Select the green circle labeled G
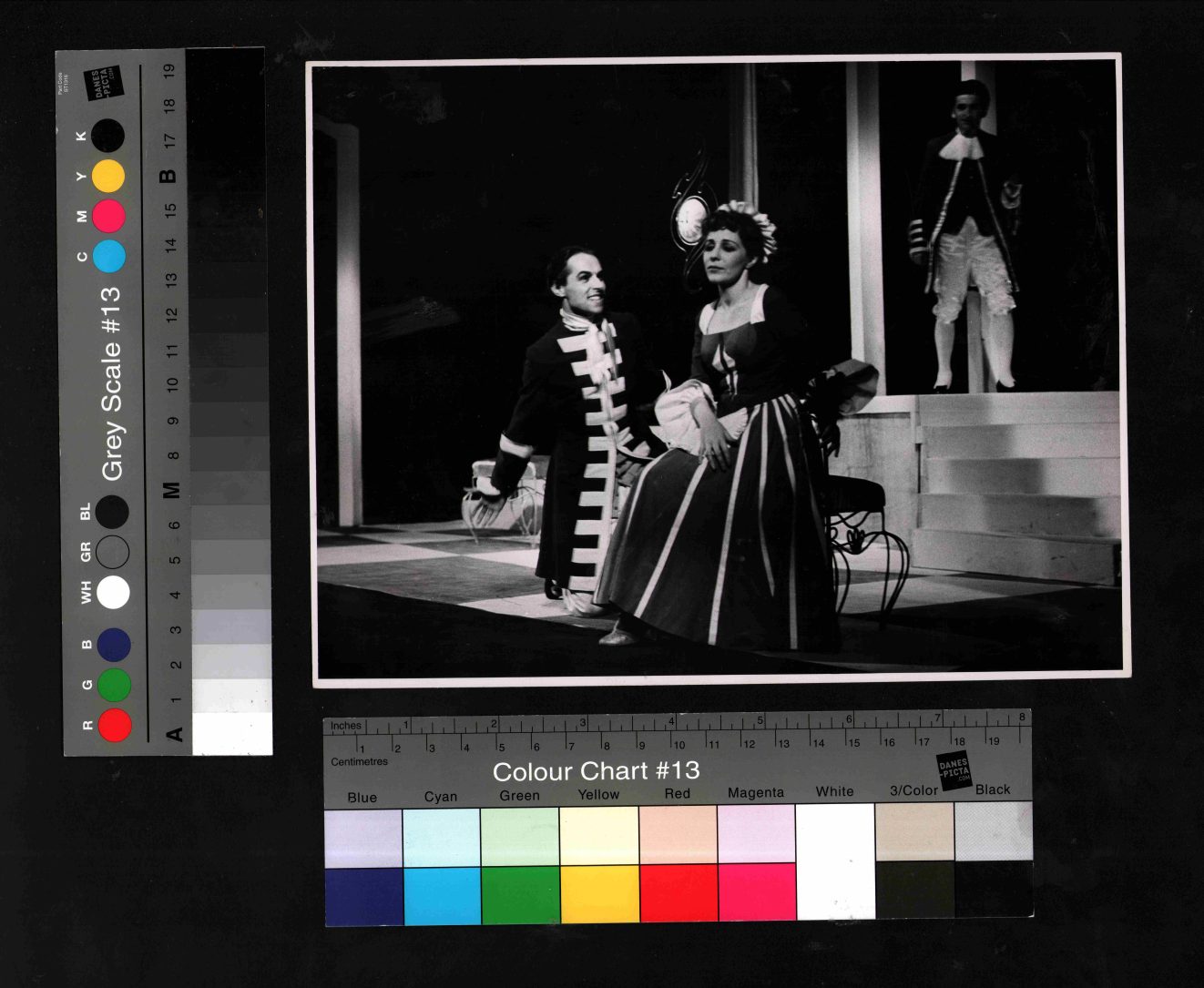Screen dimensions: 1204x988 click(115, 685)
